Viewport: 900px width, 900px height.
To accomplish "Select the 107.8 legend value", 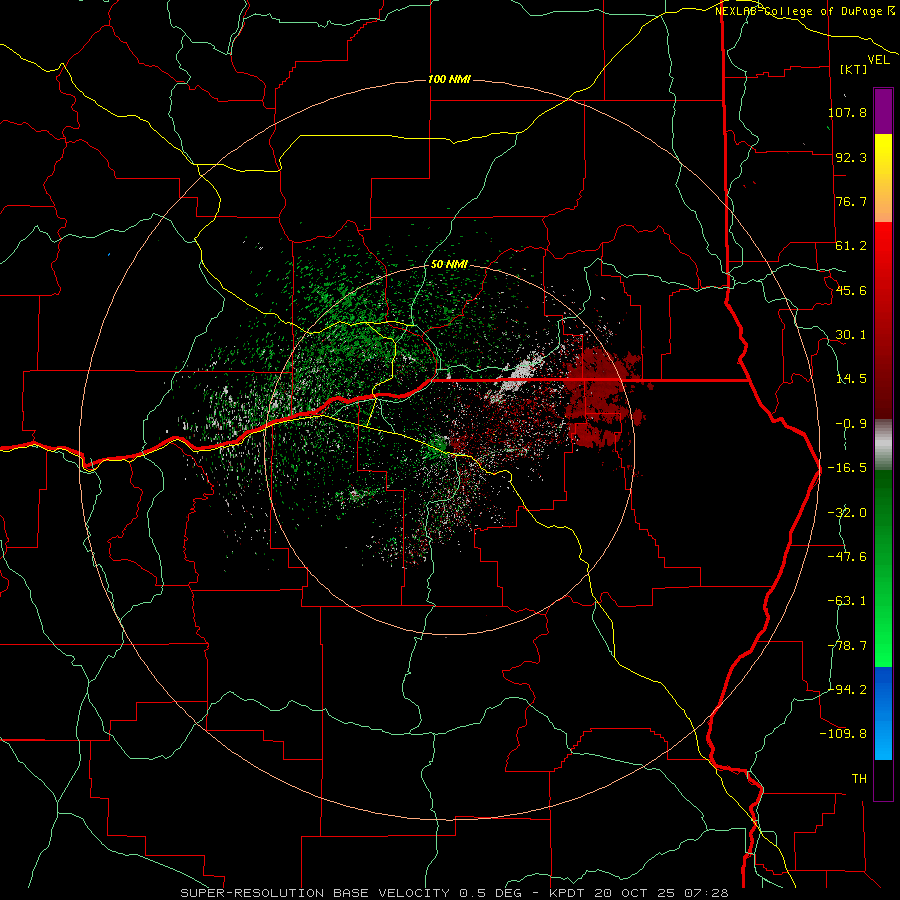I will [847, 112].
